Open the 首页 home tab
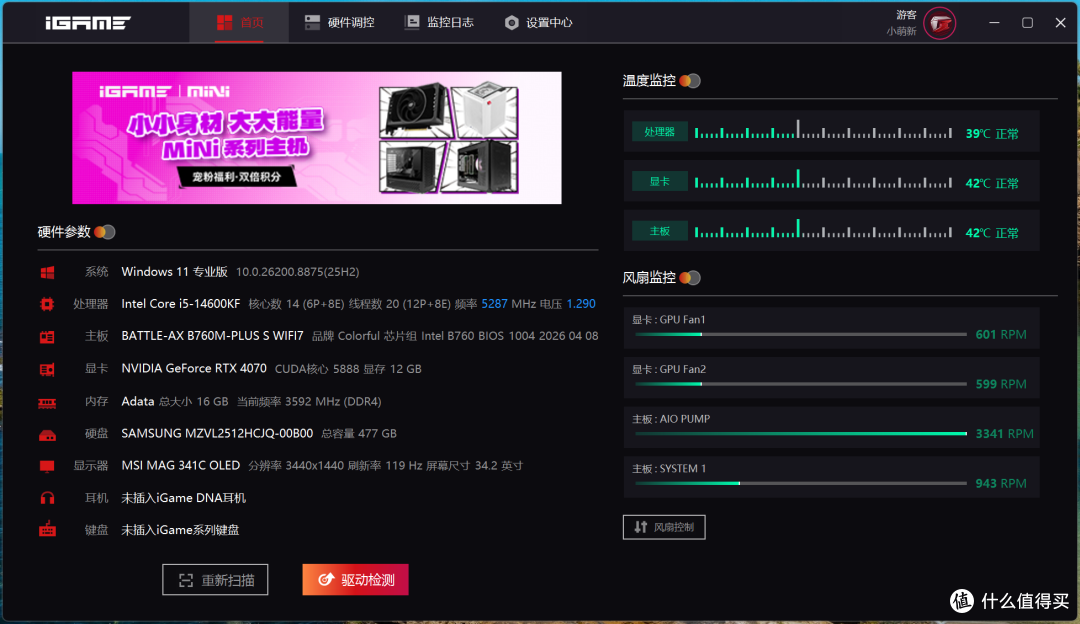This screenshot has height=624, width=1080. click(x=240, y=23)
